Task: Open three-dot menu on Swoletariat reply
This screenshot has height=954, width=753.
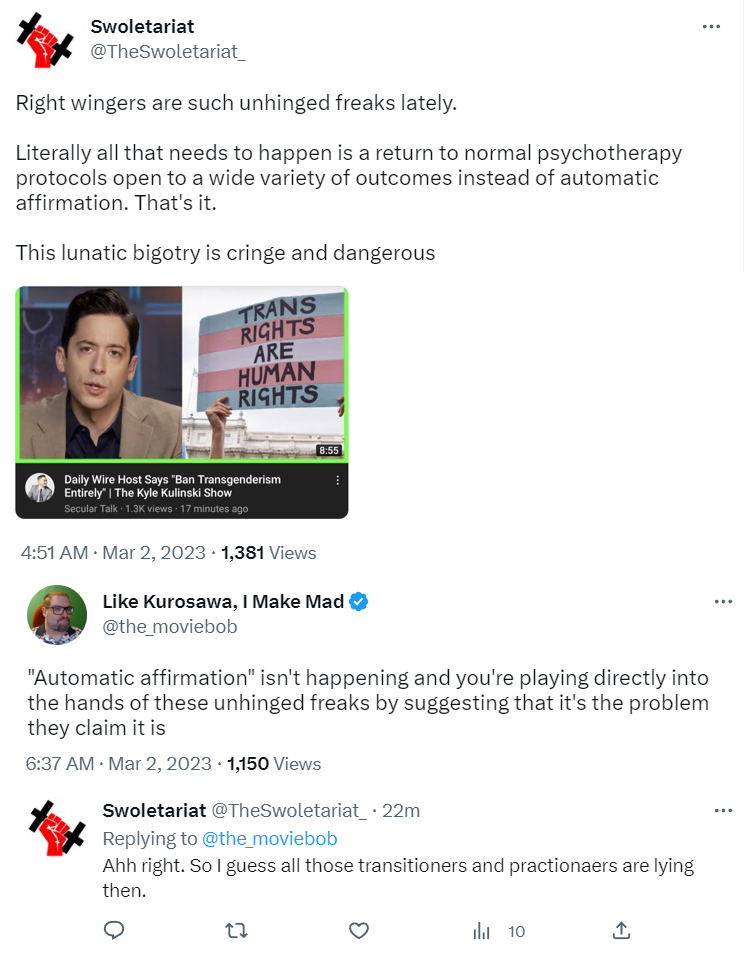Action: [x=723, y=810]
